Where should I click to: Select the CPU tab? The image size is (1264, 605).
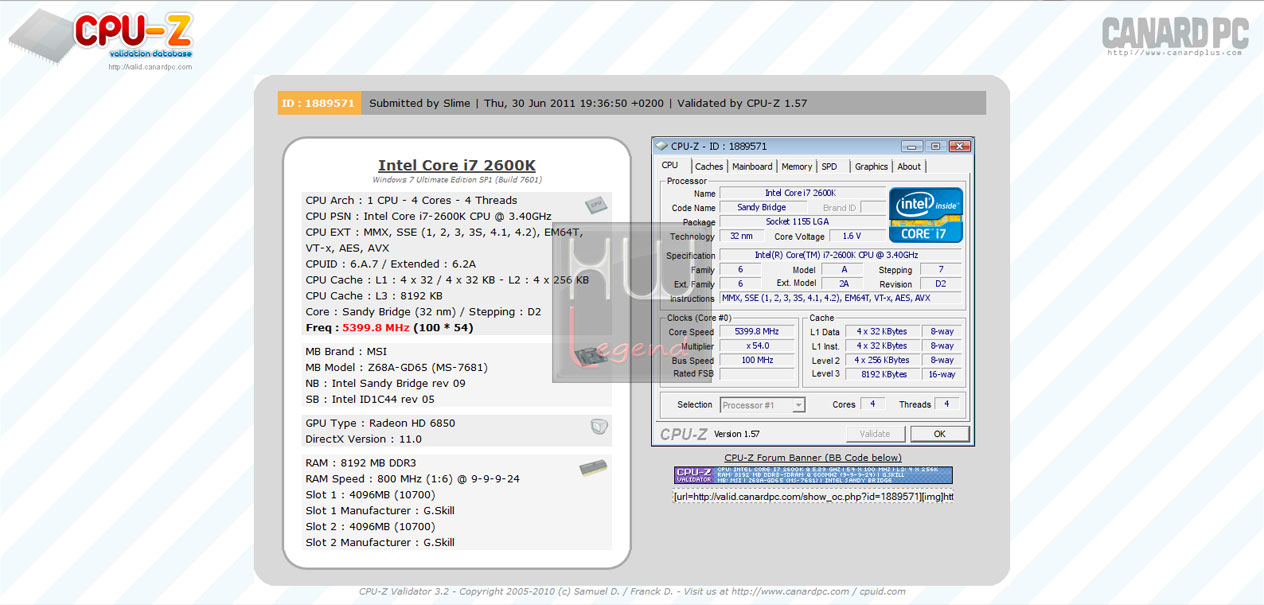[670, 166]
